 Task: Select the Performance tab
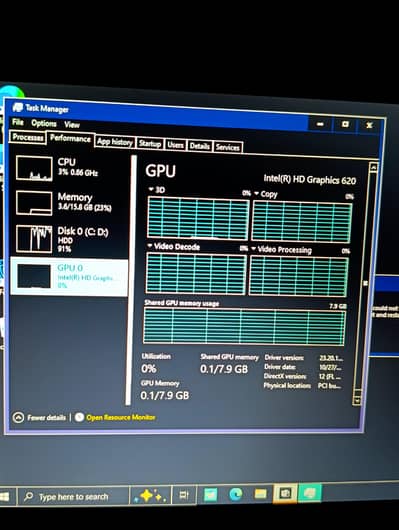point(70,138)
